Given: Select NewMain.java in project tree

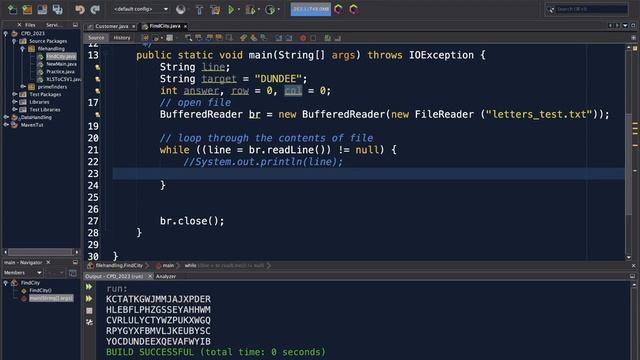Looking at the screenshot, I should [x=61, y=64].
